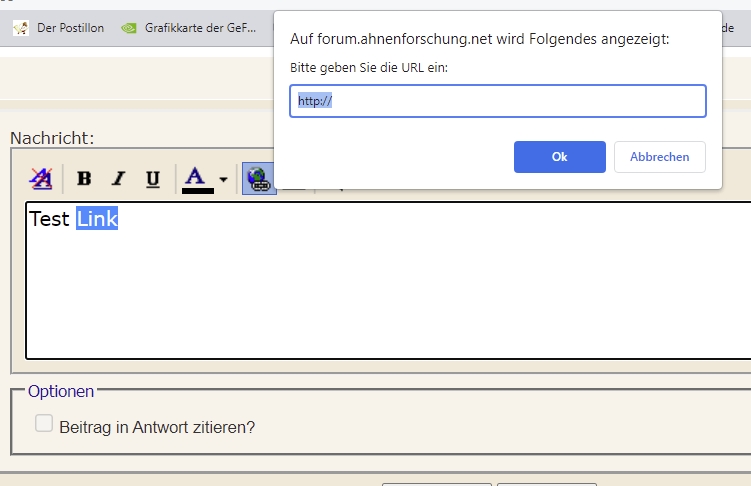Click the word 'Test' in message editor
751x486 pixels.
[50, 219]
